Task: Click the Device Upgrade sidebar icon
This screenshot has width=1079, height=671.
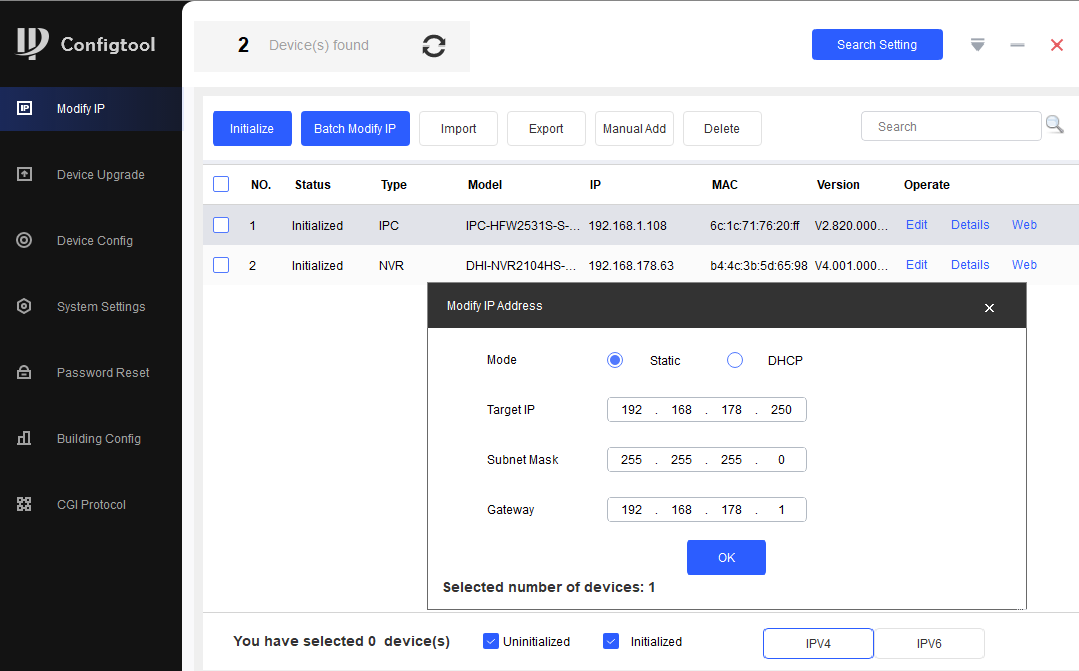Action: (x=25, y=174)
